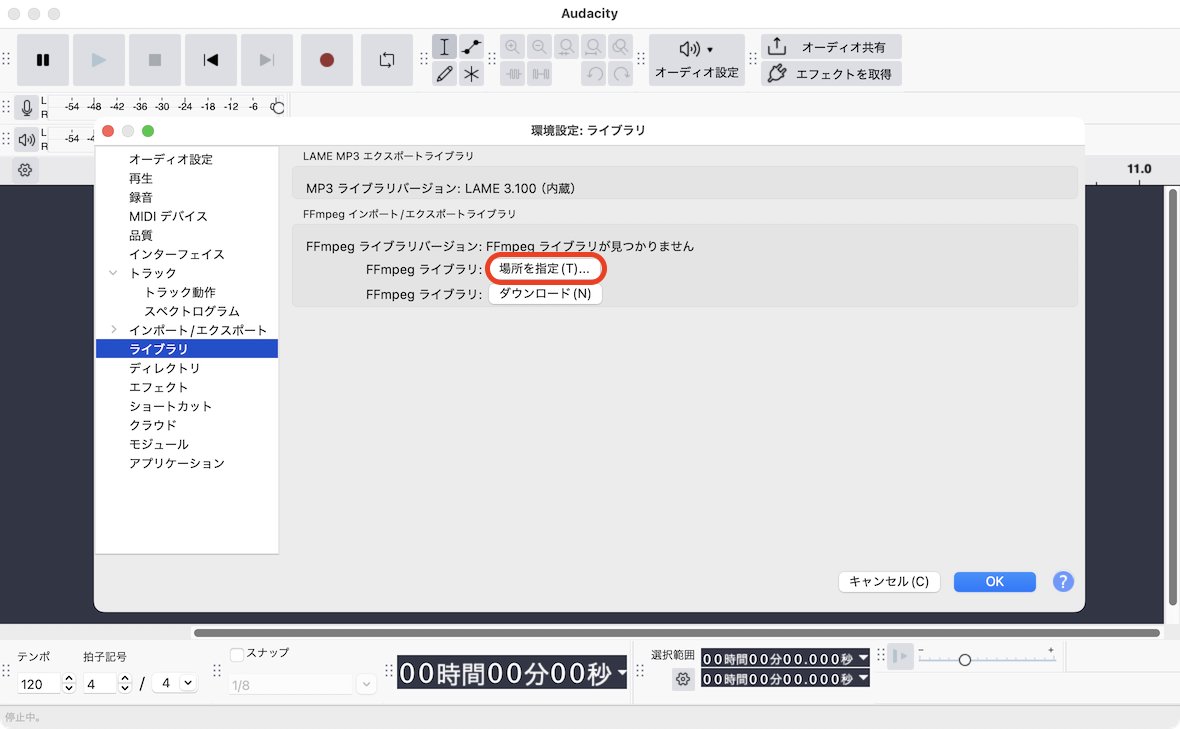Click the microphone record meter icon
This screenshot has width=1180, height=729.
[x=27, y=107]
